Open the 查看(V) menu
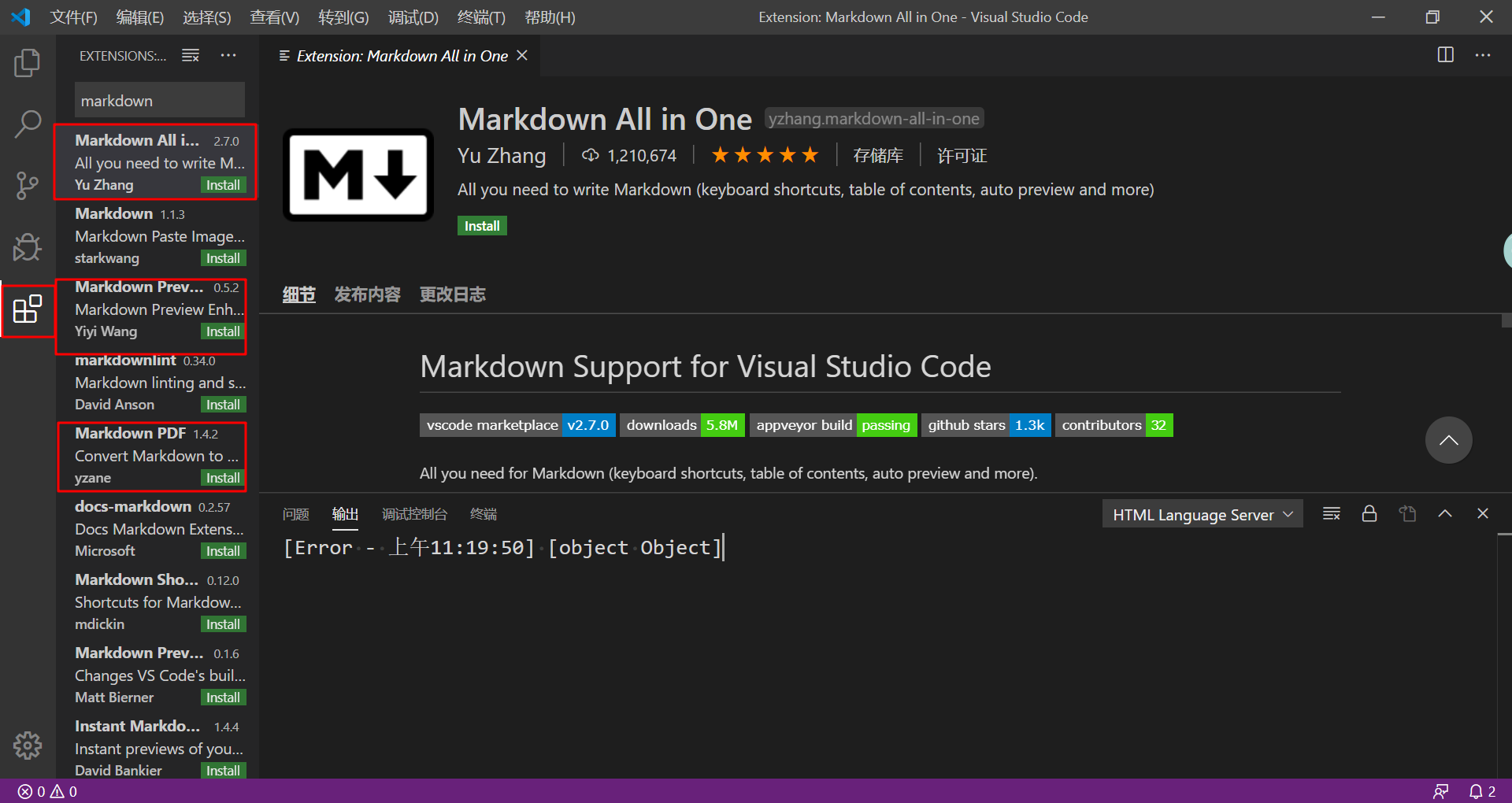This screenshot has width=1512, height=803. point(275,17)
